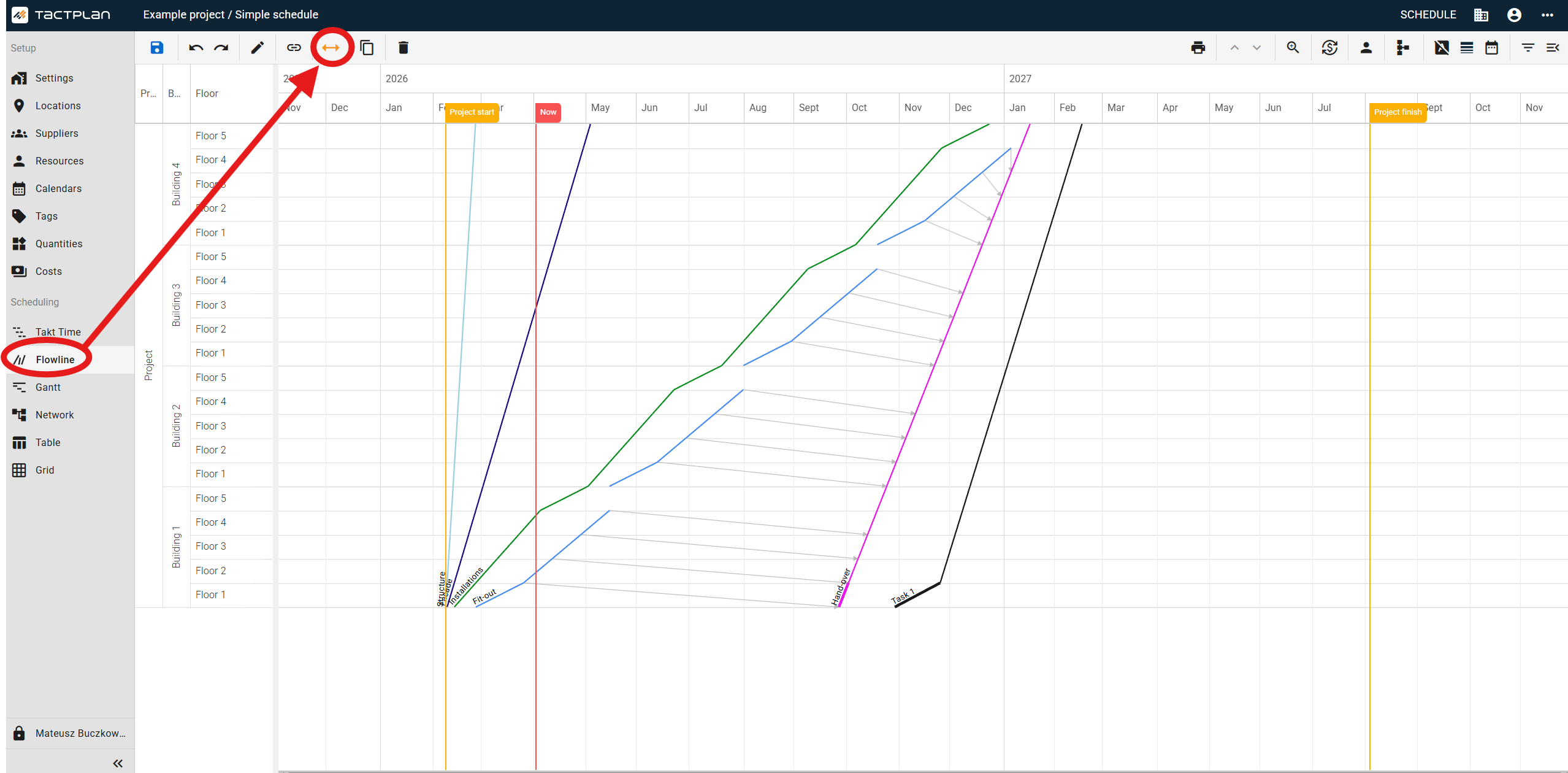The image size is (1568, 773).
Task: Click the Task 1 flowline label
Action: [903, 597]
